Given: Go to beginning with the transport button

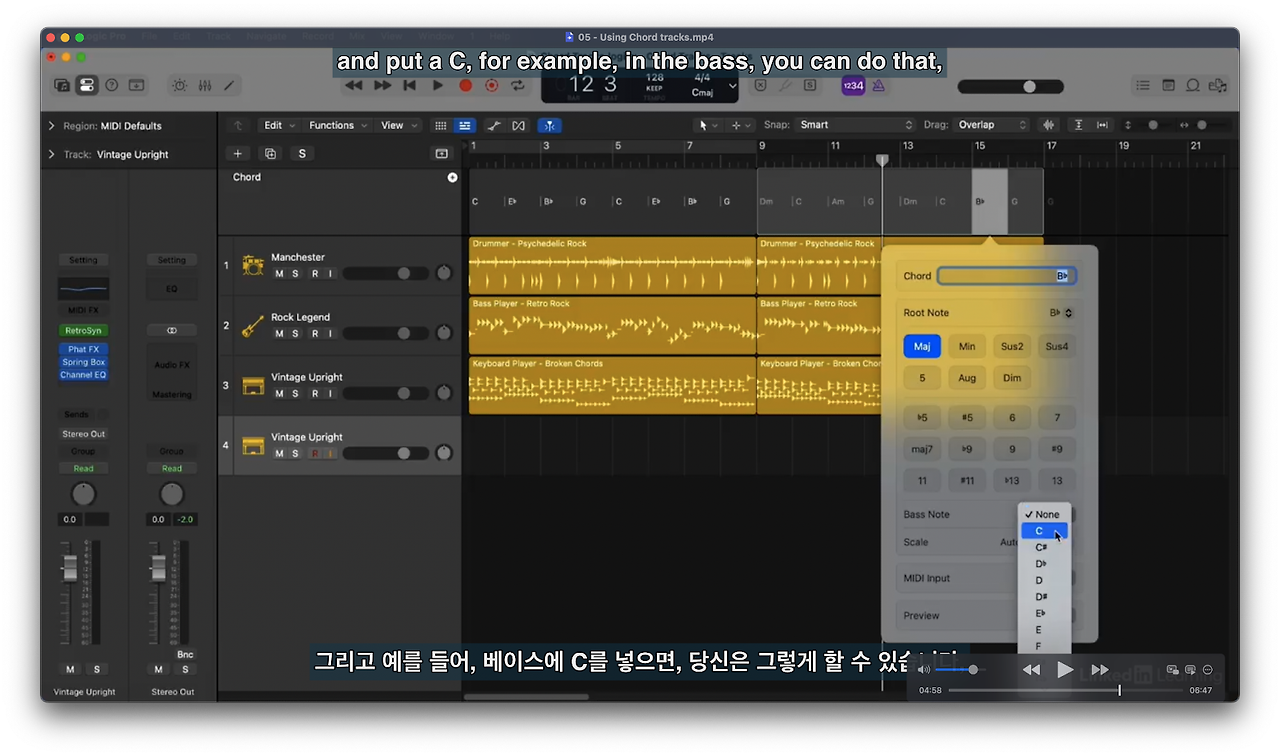Looking at the screenshot, I should click(409, 86).
